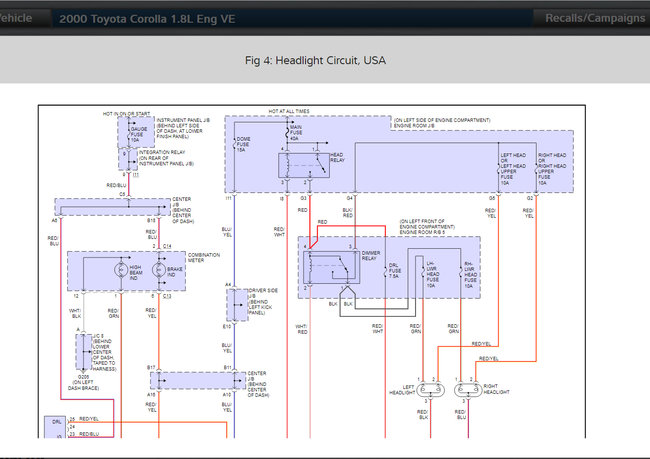Click the RED/BLK wire label under left headlight

(422, 415)
